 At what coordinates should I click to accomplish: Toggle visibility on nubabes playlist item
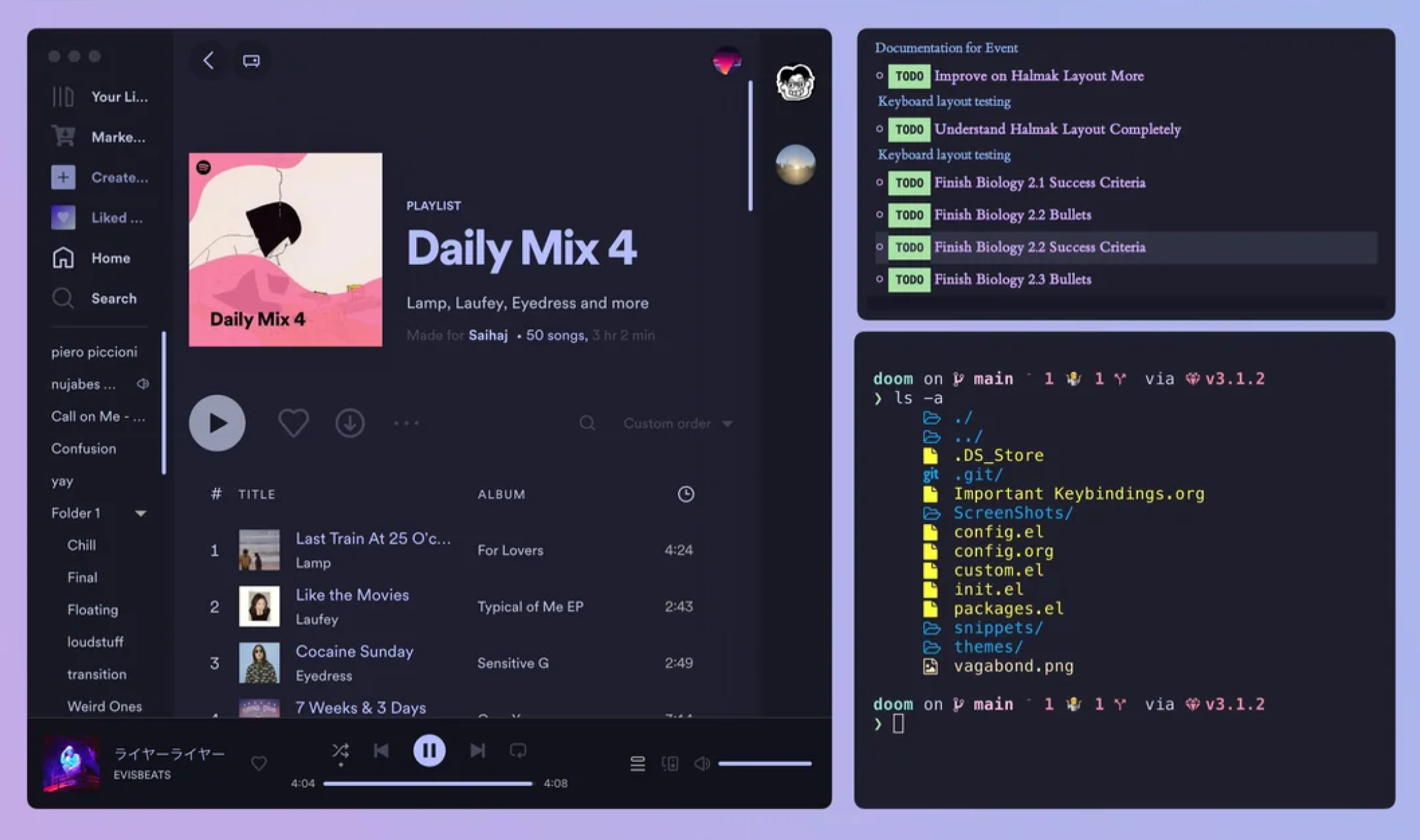pos(145,384)
